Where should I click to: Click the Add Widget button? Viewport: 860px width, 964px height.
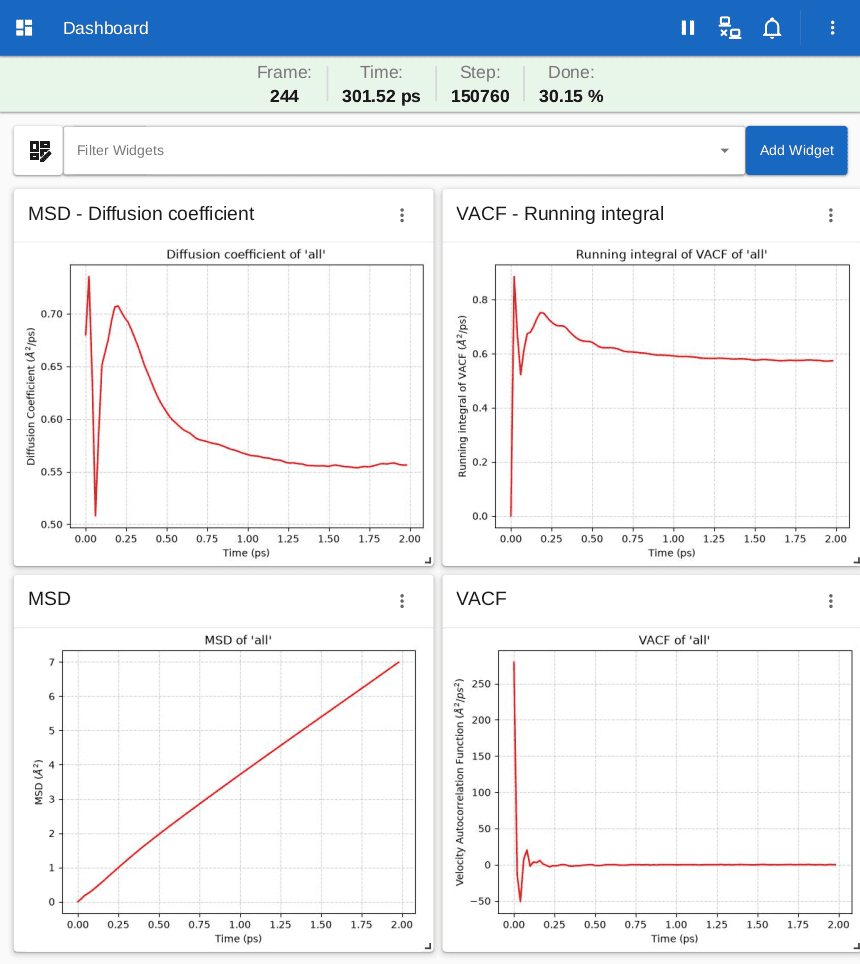[x=797, y=151]
